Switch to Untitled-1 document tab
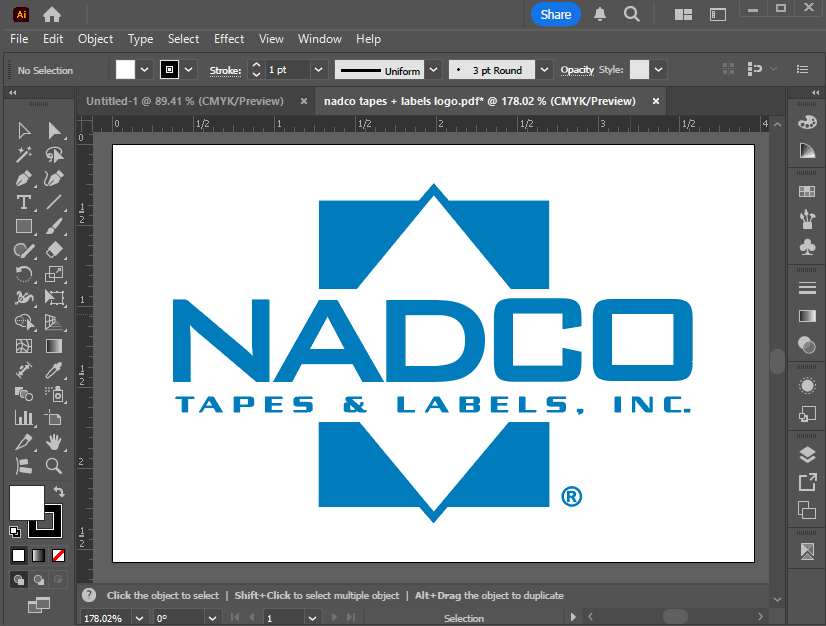The width and height of the screenshot is (826, 626). click(185, 101)
